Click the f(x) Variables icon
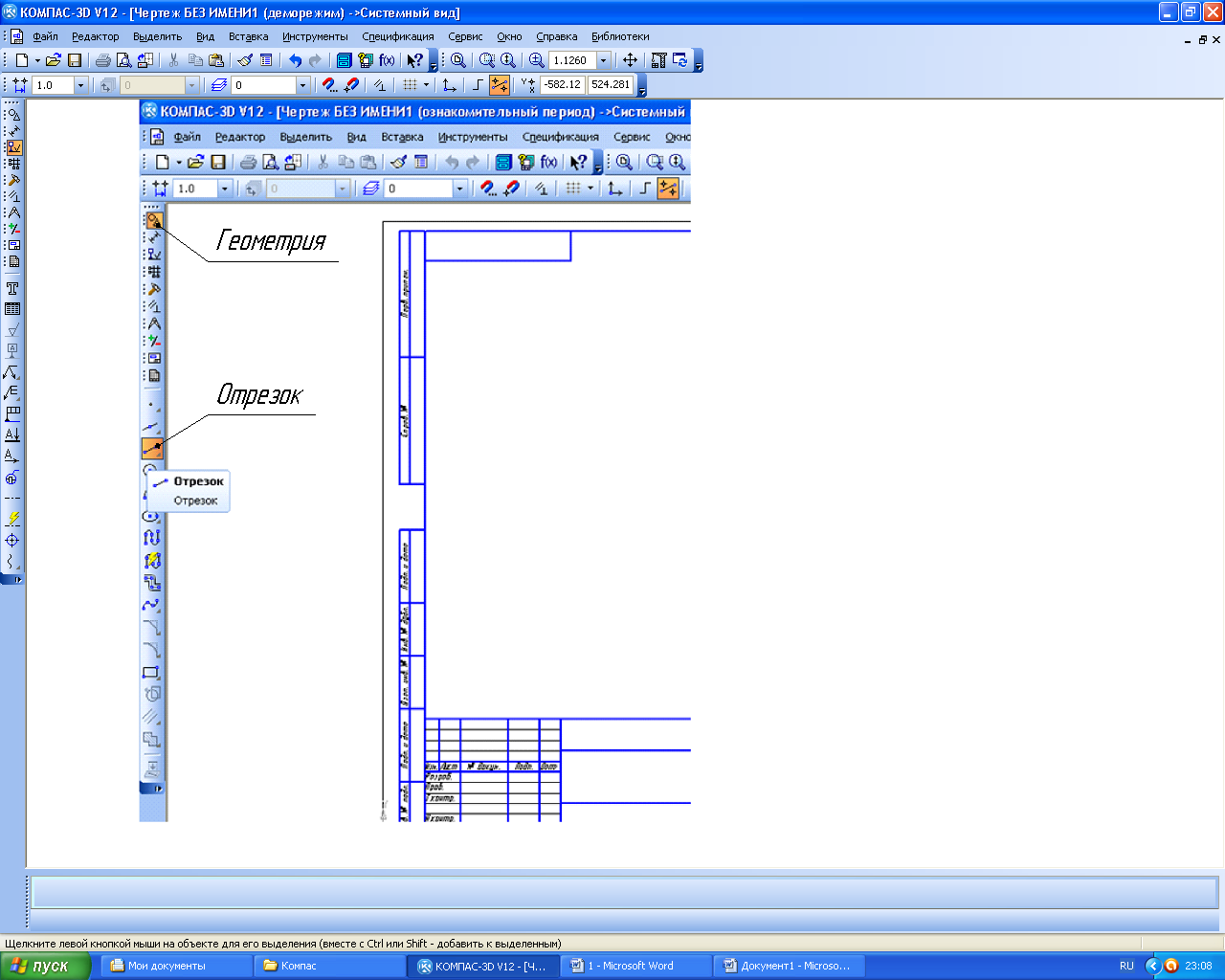This screenshot has width=1225, height=980. [x=387, y=60]
